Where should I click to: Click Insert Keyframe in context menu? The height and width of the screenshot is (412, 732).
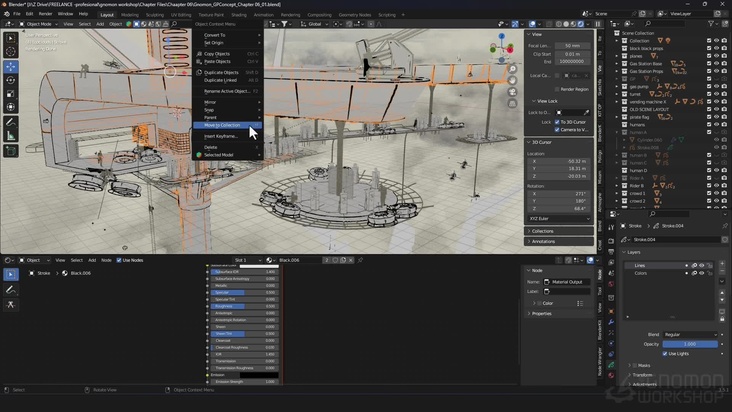[x=221, y=136]
